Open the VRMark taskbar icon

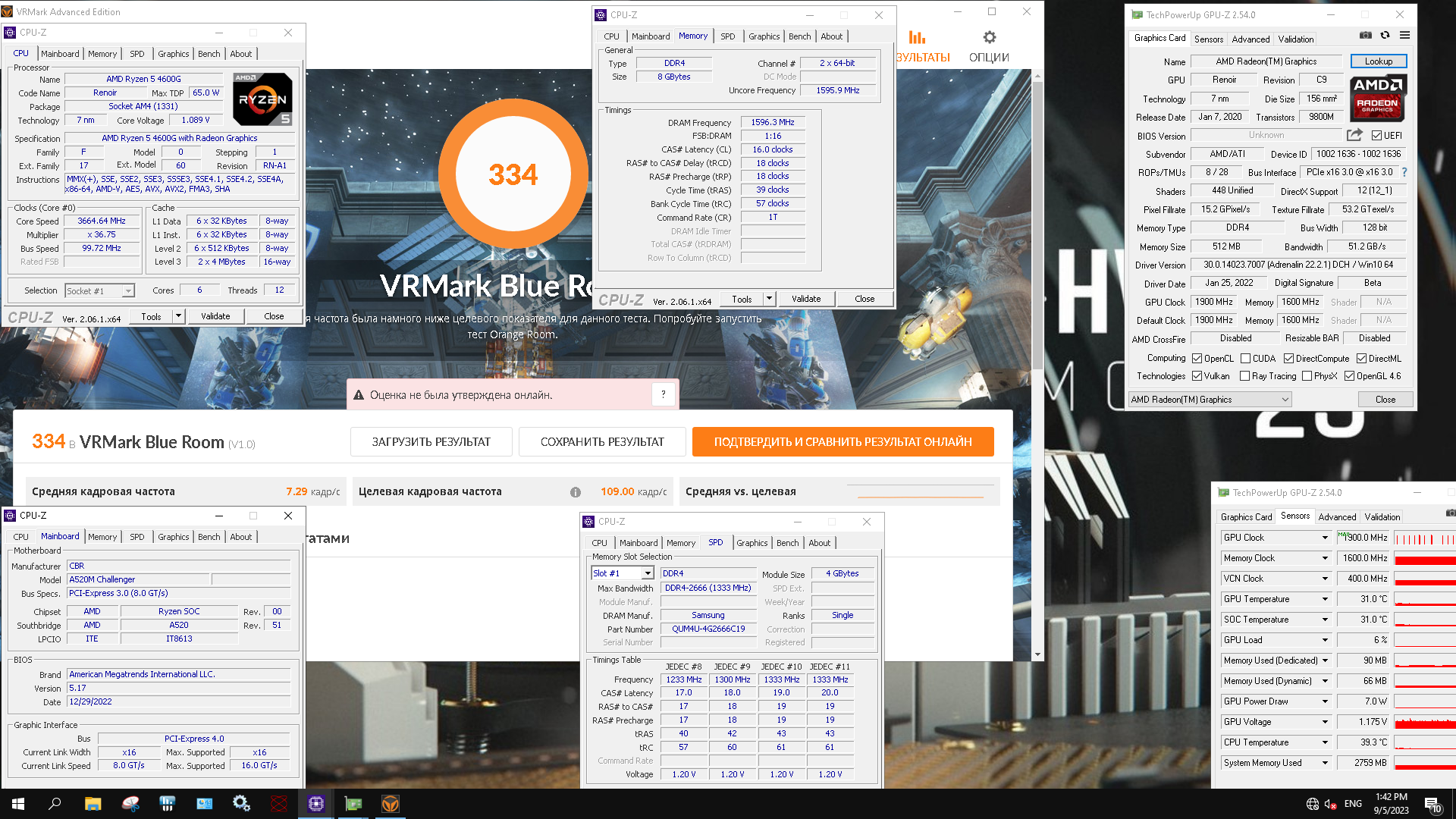[391, 804]
